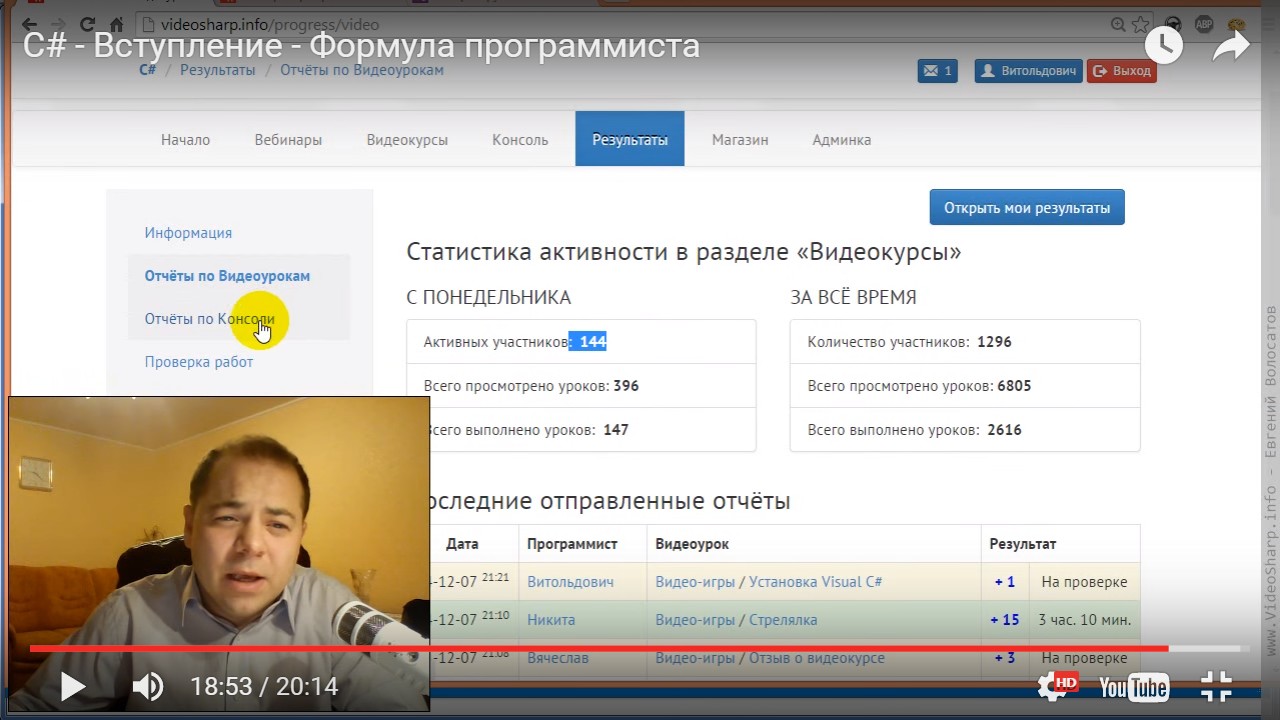Image resolution: width=1280 pixels, height=720 pixels.
Task: Share the video via arrow icon
Action: click(x=1231, y=45)
